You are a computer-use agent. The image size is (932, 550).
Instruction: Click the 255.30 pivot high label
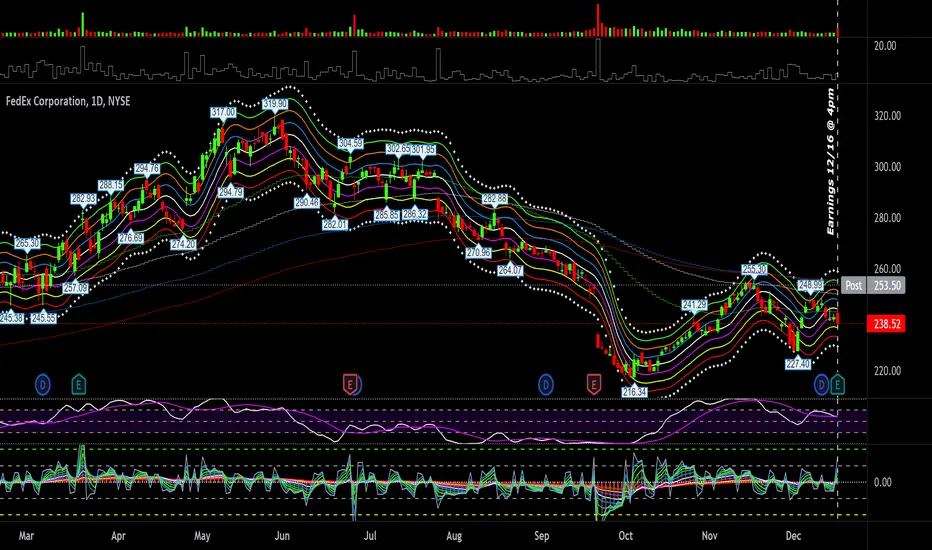(754, 269)
